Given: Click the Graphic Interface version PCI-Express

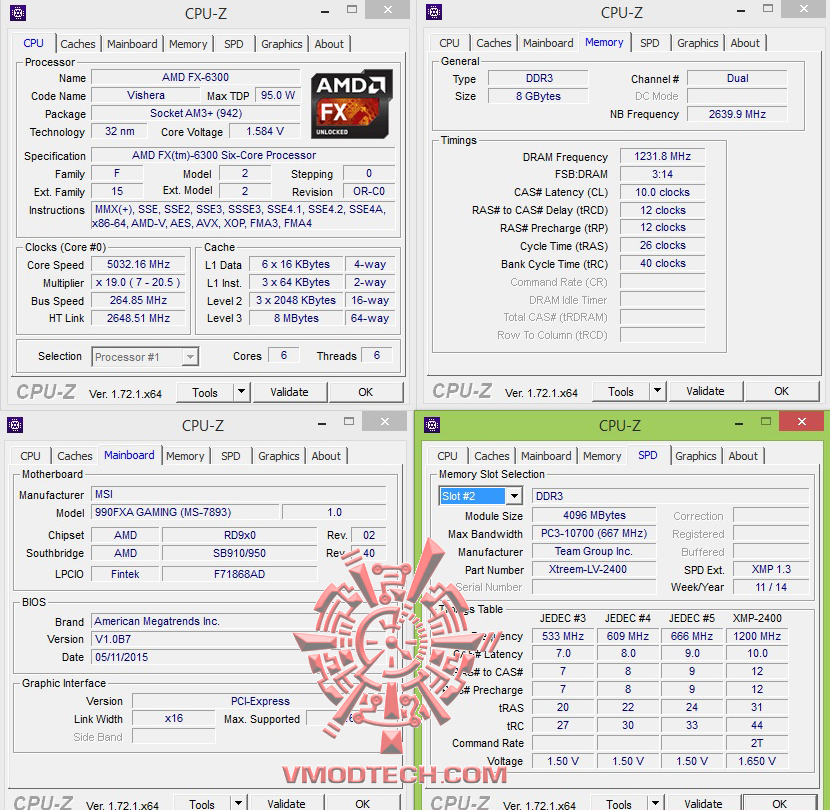Looking at the screenshot, I should (260, 701).
